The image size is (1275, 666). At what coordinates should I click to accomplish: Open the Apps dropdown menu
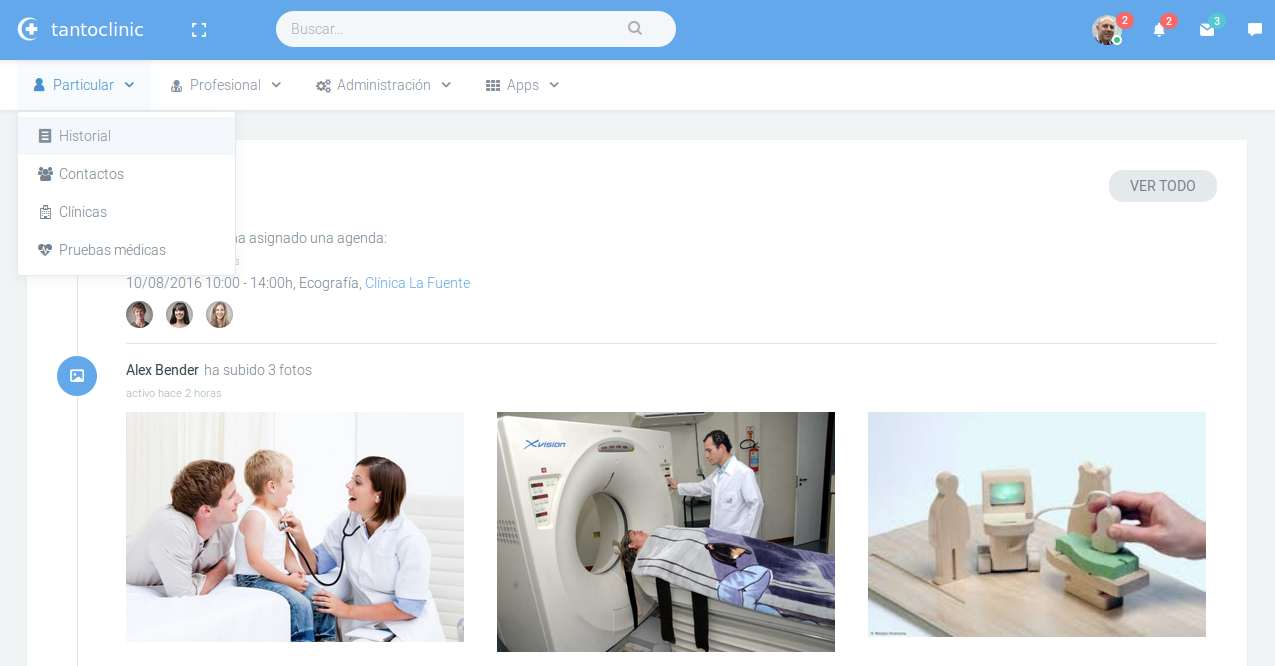click(x=522, y=85)
